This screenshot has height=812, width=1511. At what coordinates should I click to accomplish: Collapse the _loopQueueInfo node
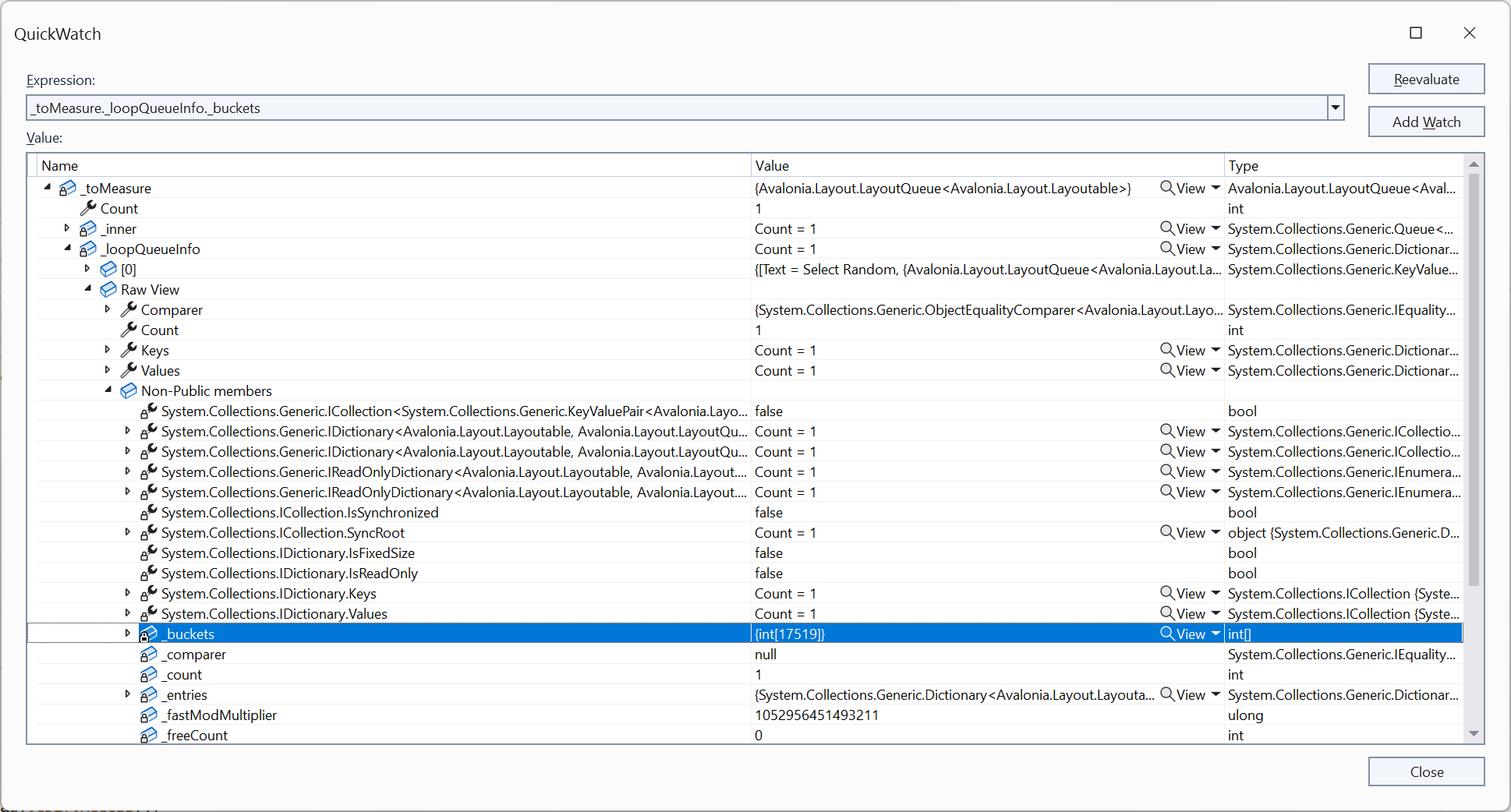(67, 249)
